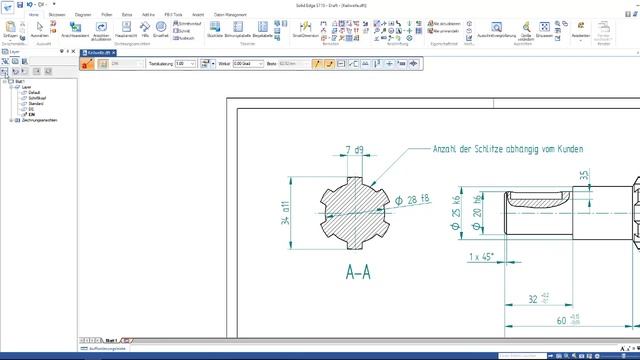
Task: Open the Winkel angle combo box
Action: pos(248,64)
